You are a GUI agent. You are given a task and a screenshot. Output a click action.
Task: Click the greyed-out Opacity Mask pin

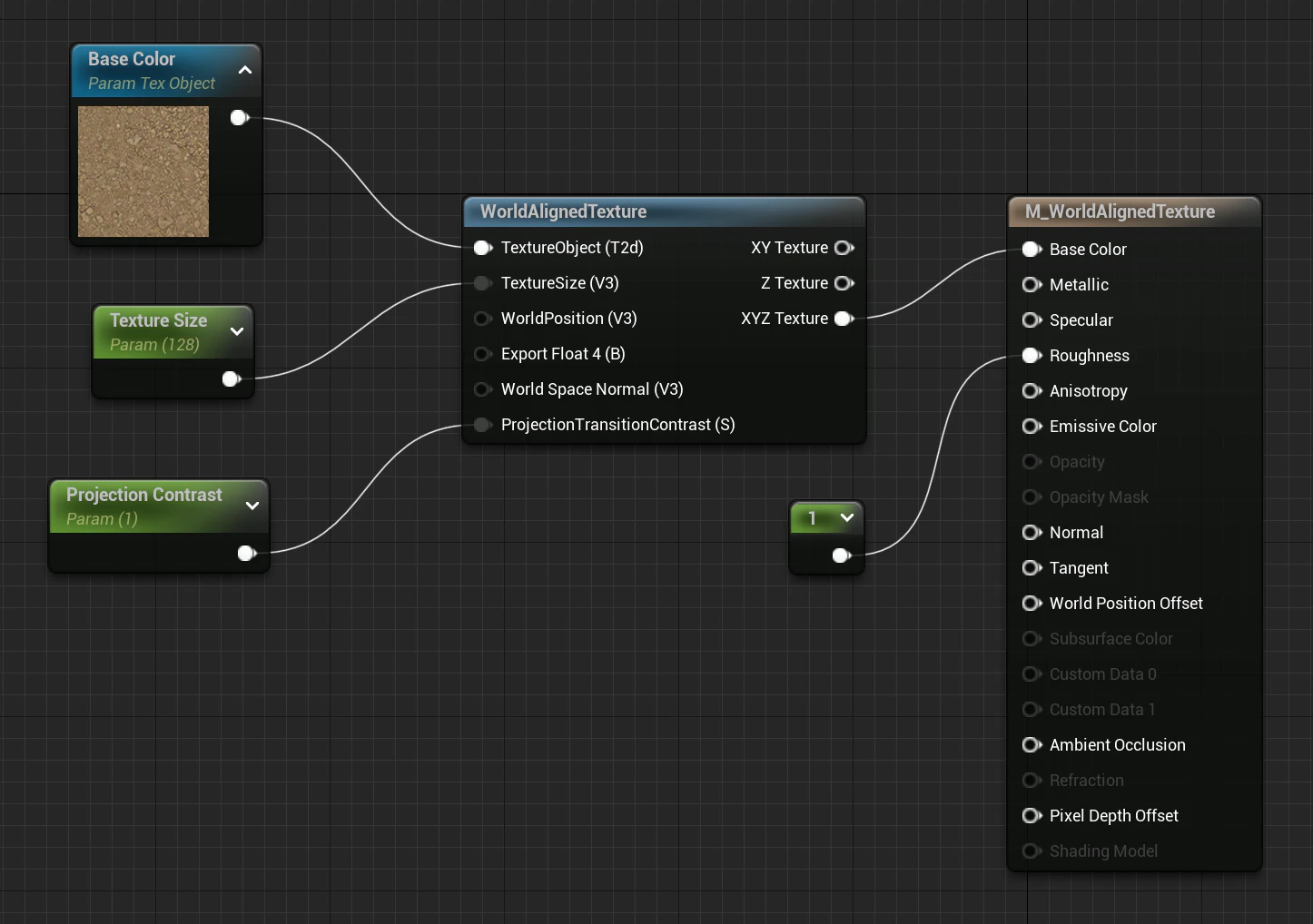click(1032, 497)
